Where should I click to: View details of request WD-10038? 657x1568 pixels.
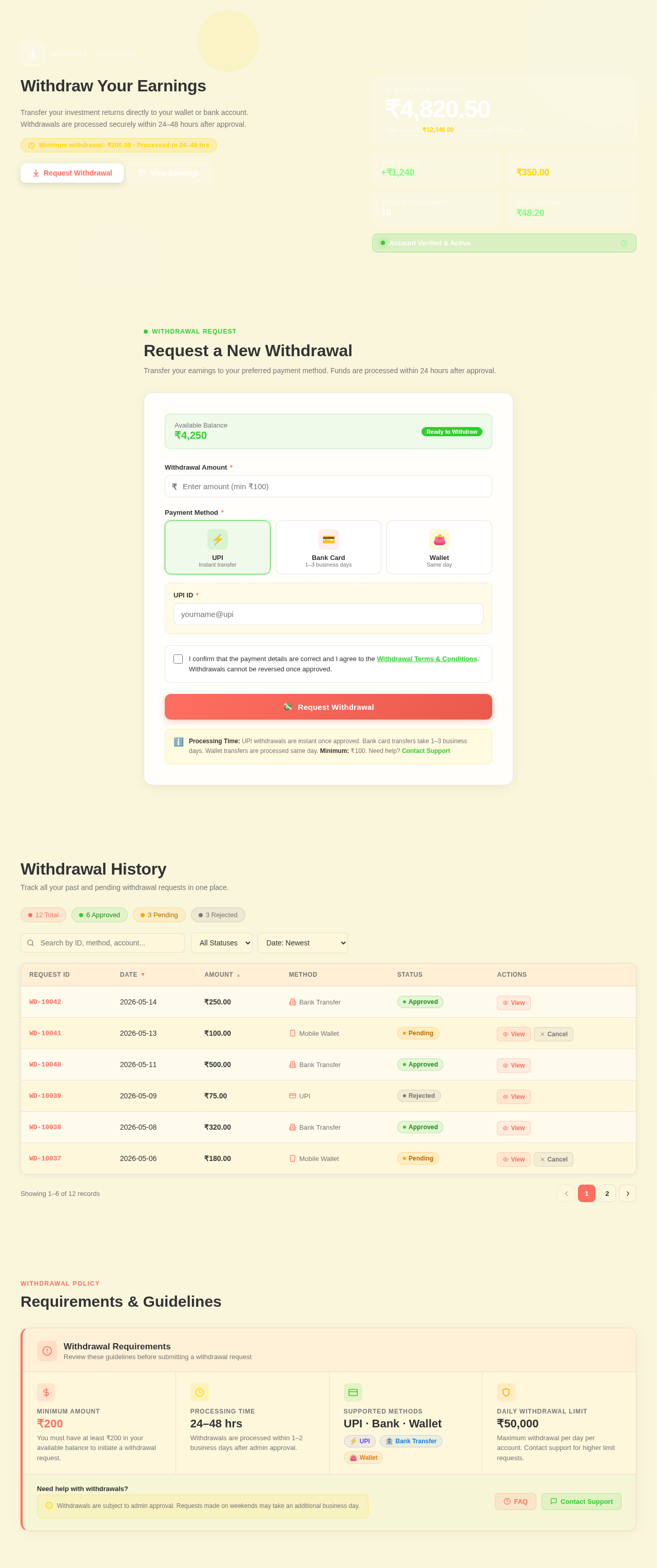pyautogui.click(x=513, y=1128)
